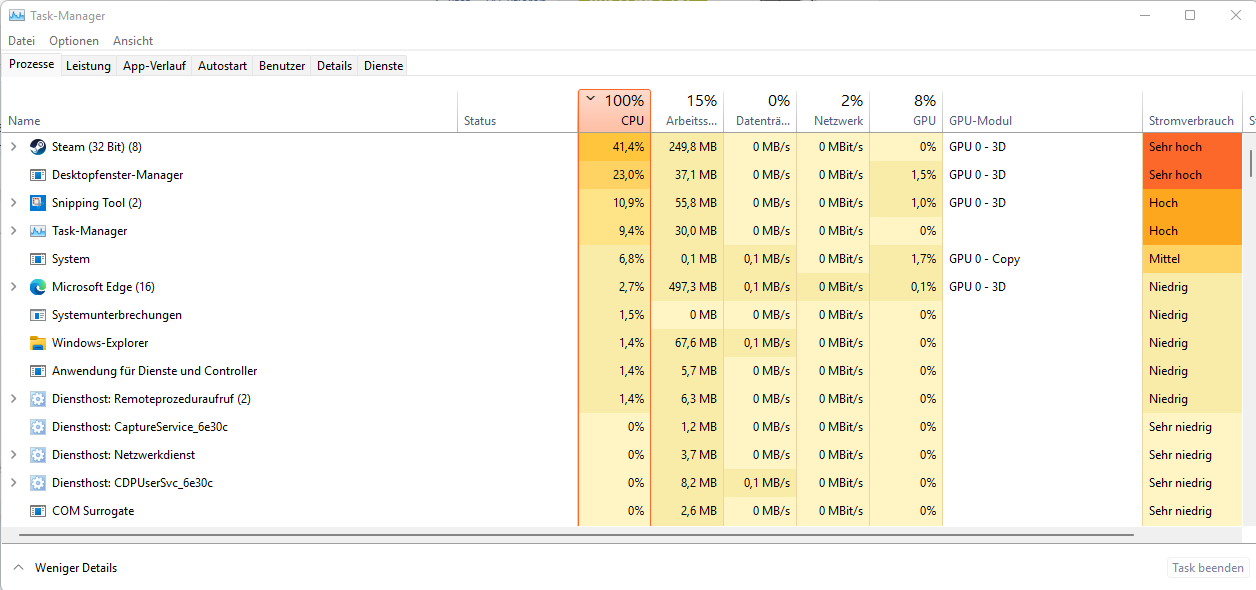The image size is (1256, 590).
Task: Click the Diensthost: CDPUserSvc gear icon
Action: pos(38,483)
